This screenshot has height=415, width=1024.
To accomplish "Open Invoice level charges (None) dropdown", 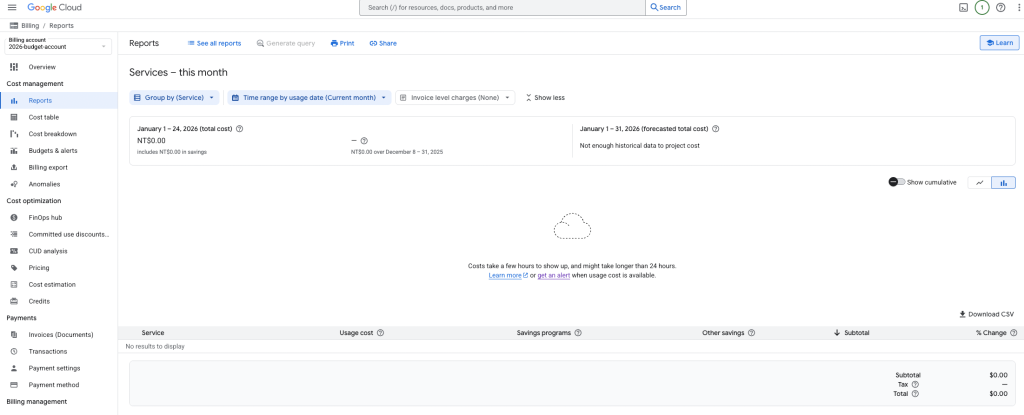I will point(455,97).
